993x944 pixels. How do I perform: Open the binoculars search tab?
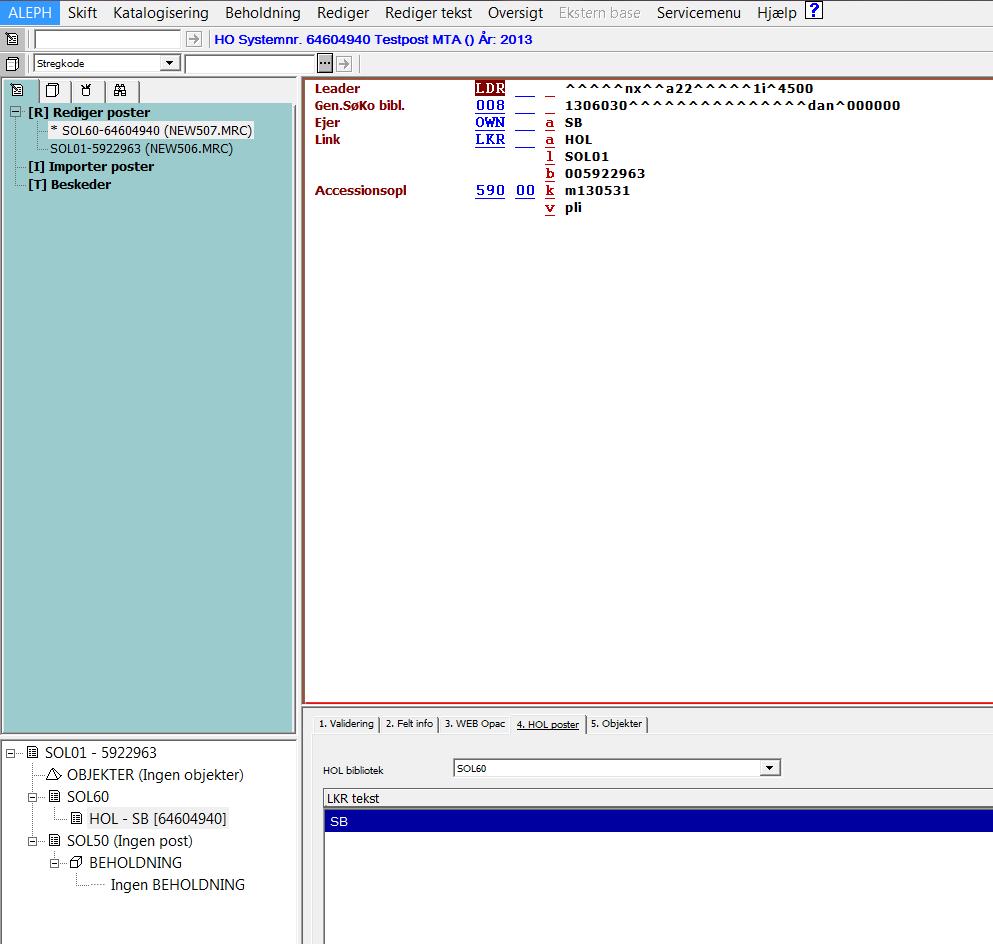(119, 90)
